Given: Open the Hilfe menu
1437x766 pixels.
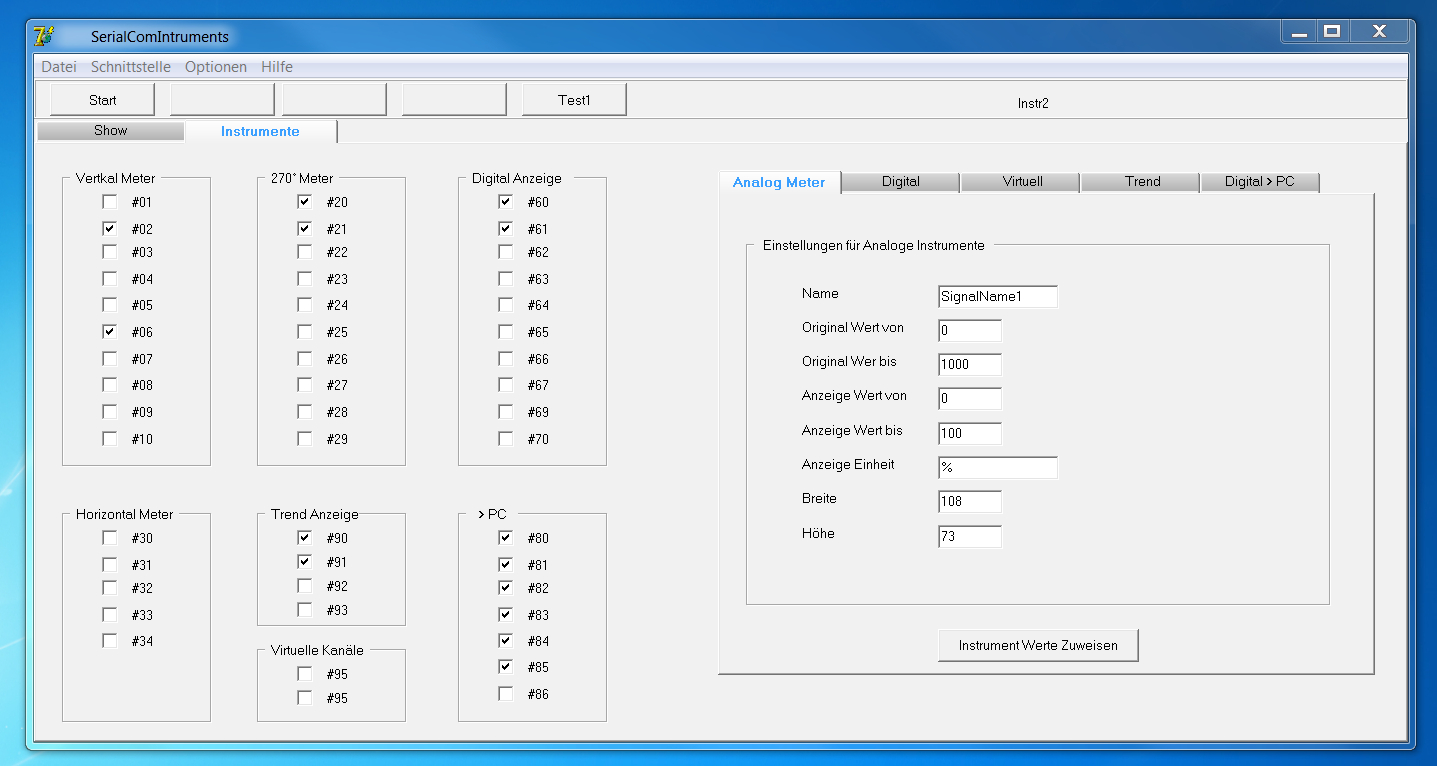Looking at the screenshot, I should pos(277,67).
